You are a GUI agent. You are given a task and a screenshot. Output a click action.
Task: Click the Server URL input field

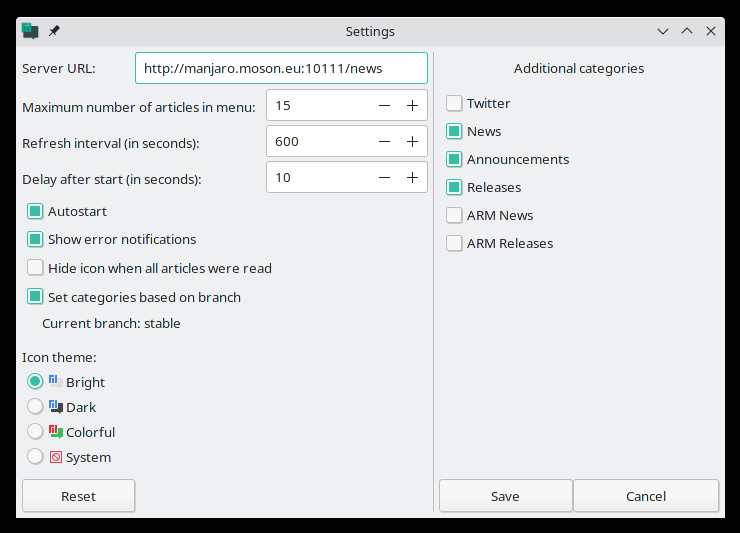[281, 69]
